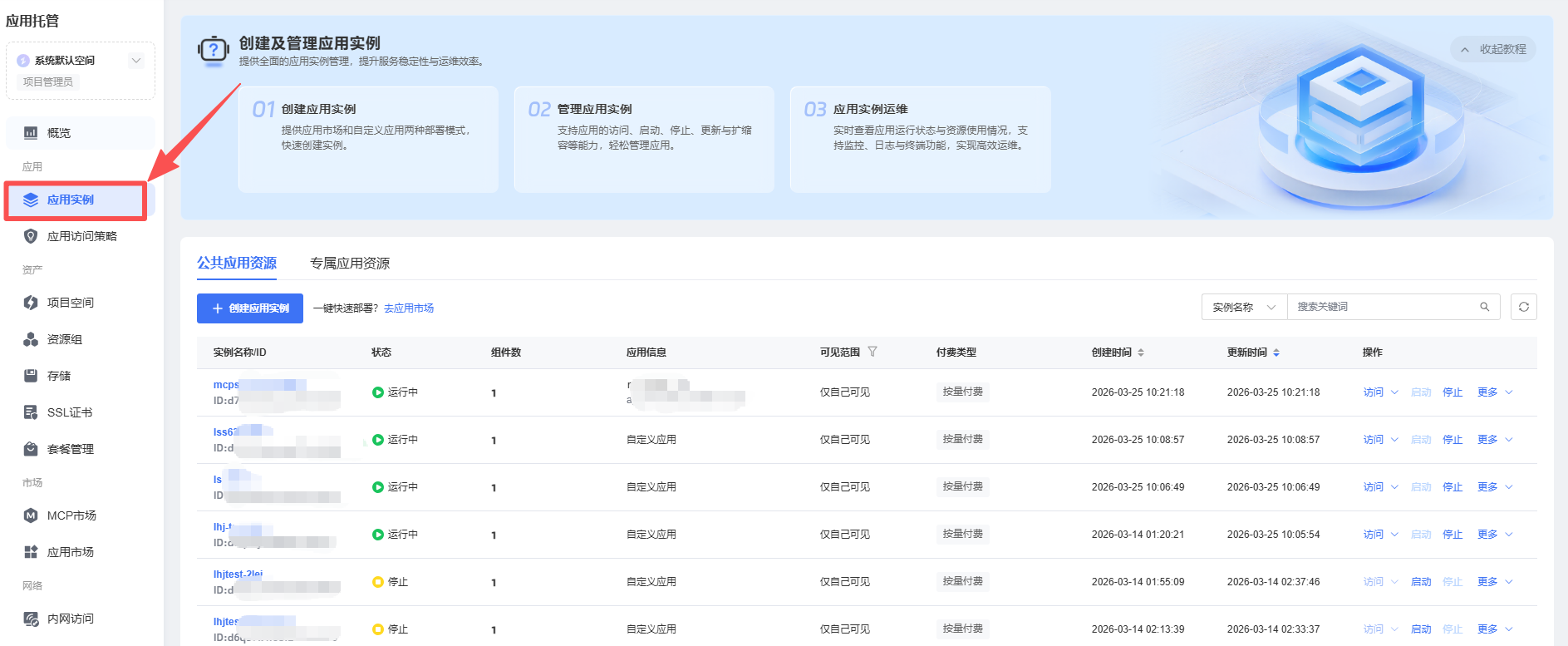Click the filter icon next to 可见范围
The width and height of the screenshot is (1568, 646).
872,352
